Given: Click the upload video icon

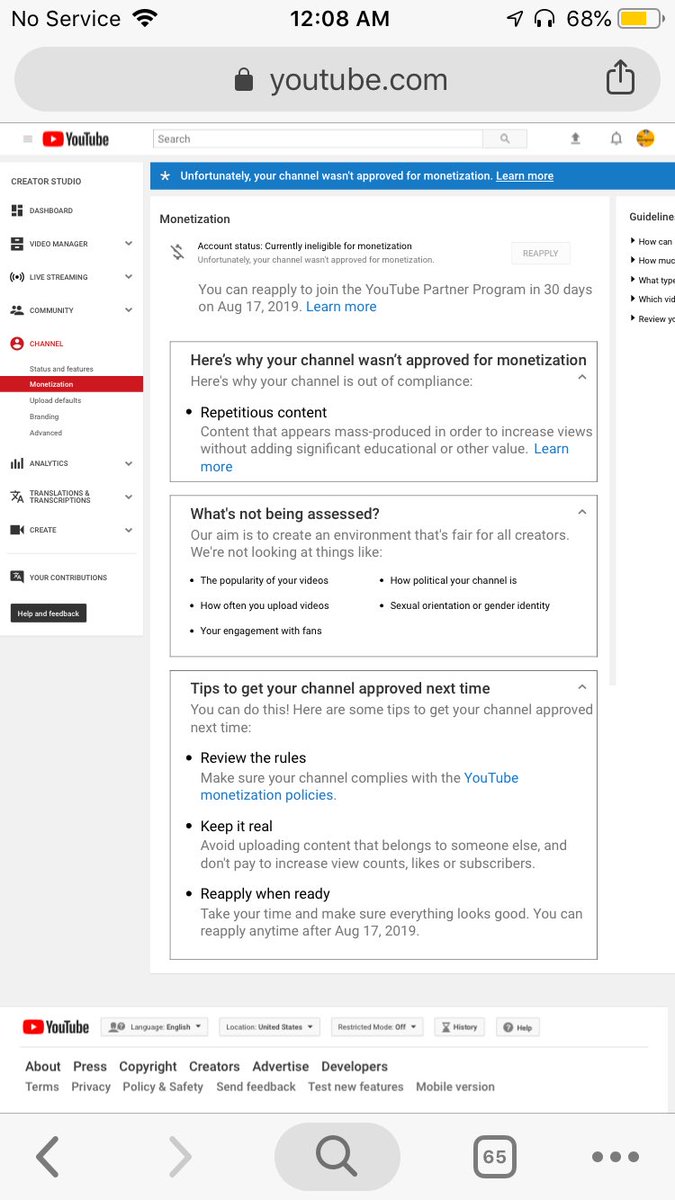Looking at the screenshot, I should pos(575,139).
